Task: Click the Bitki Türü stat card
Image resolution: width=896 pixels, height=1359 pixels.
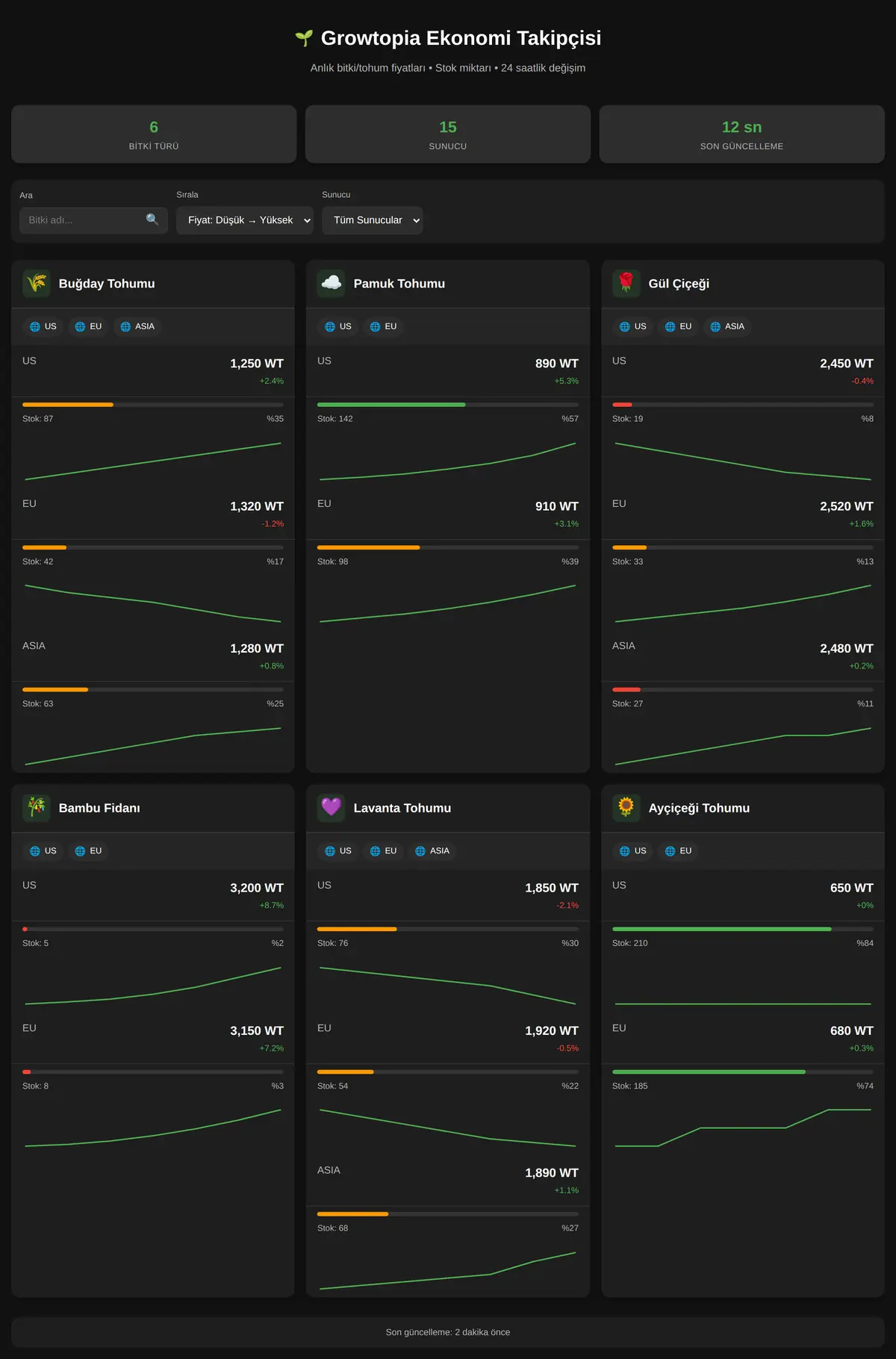Action: [x=154, y=134]
